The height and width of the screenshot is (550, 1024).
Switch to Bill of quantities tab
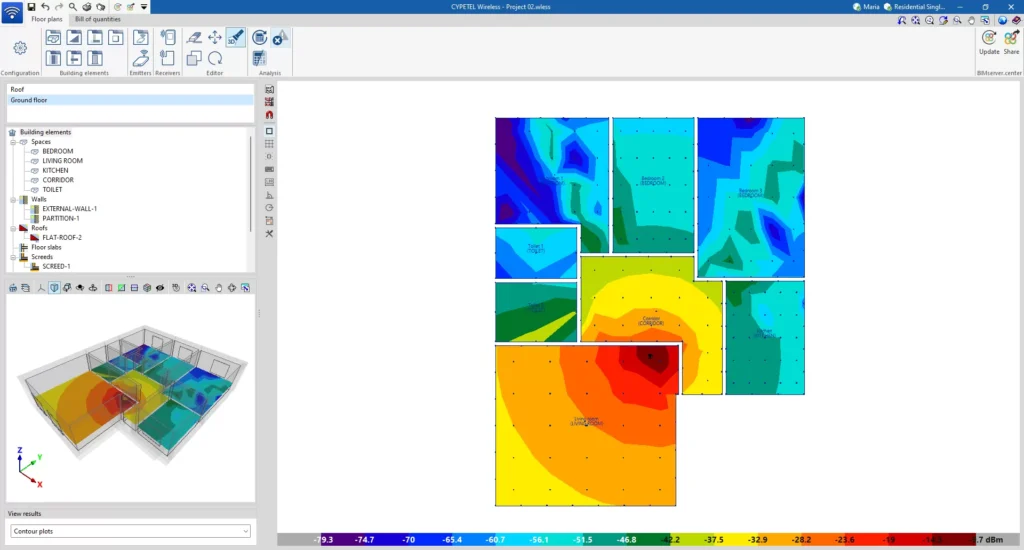pos(97,19)
